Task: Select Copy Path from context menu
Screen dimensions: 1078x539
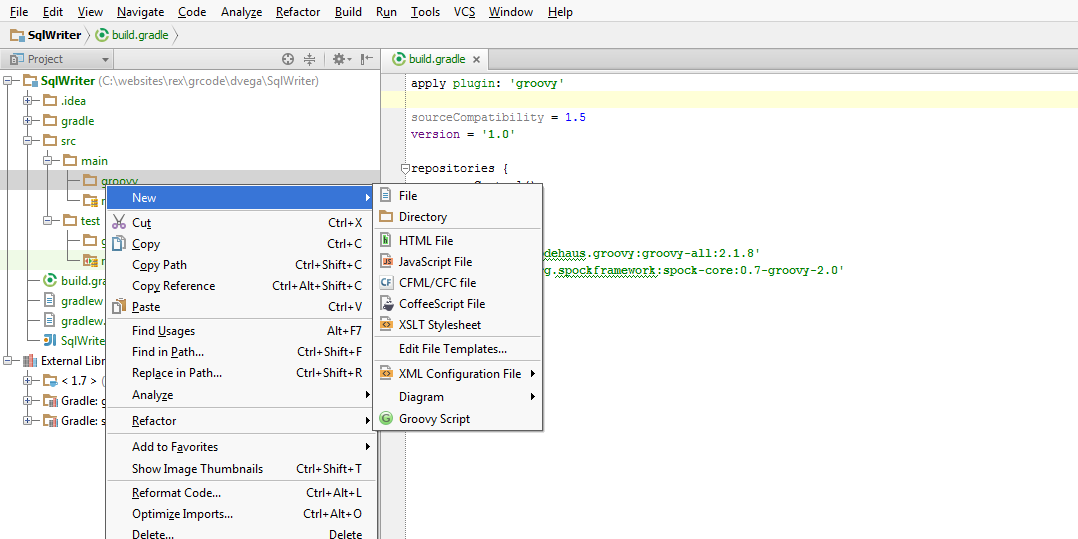Action: tap(242, 265)
